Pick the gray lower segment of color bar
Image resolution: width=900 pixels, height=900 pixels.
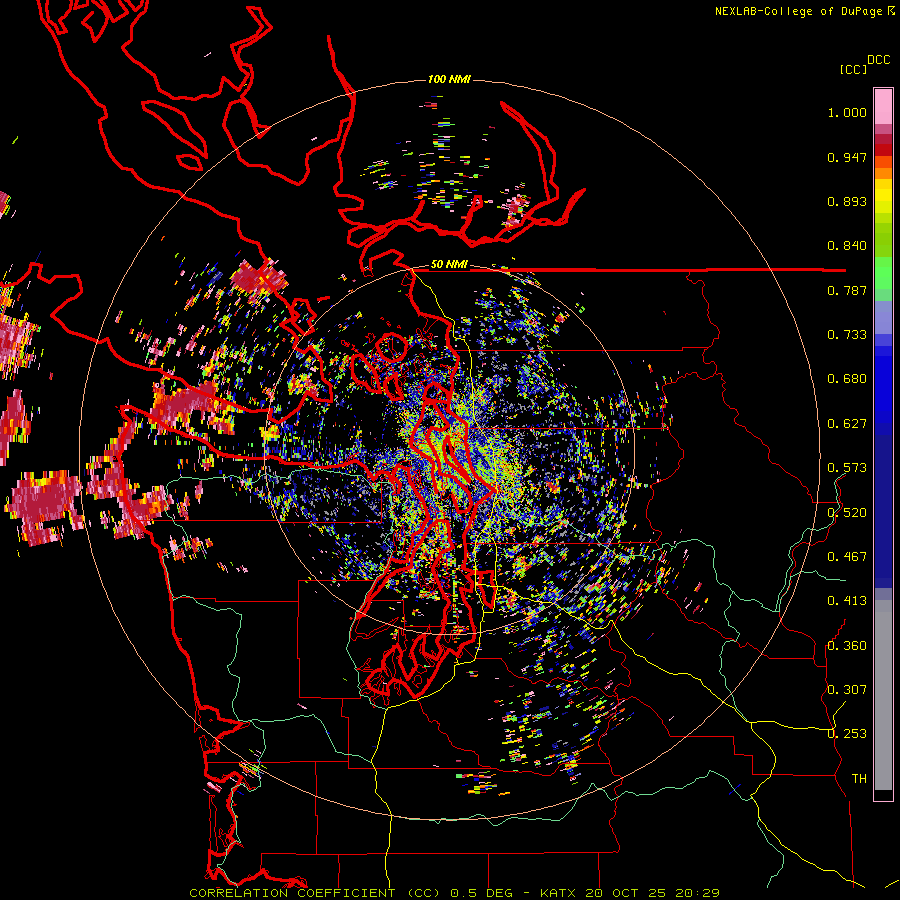883,695
